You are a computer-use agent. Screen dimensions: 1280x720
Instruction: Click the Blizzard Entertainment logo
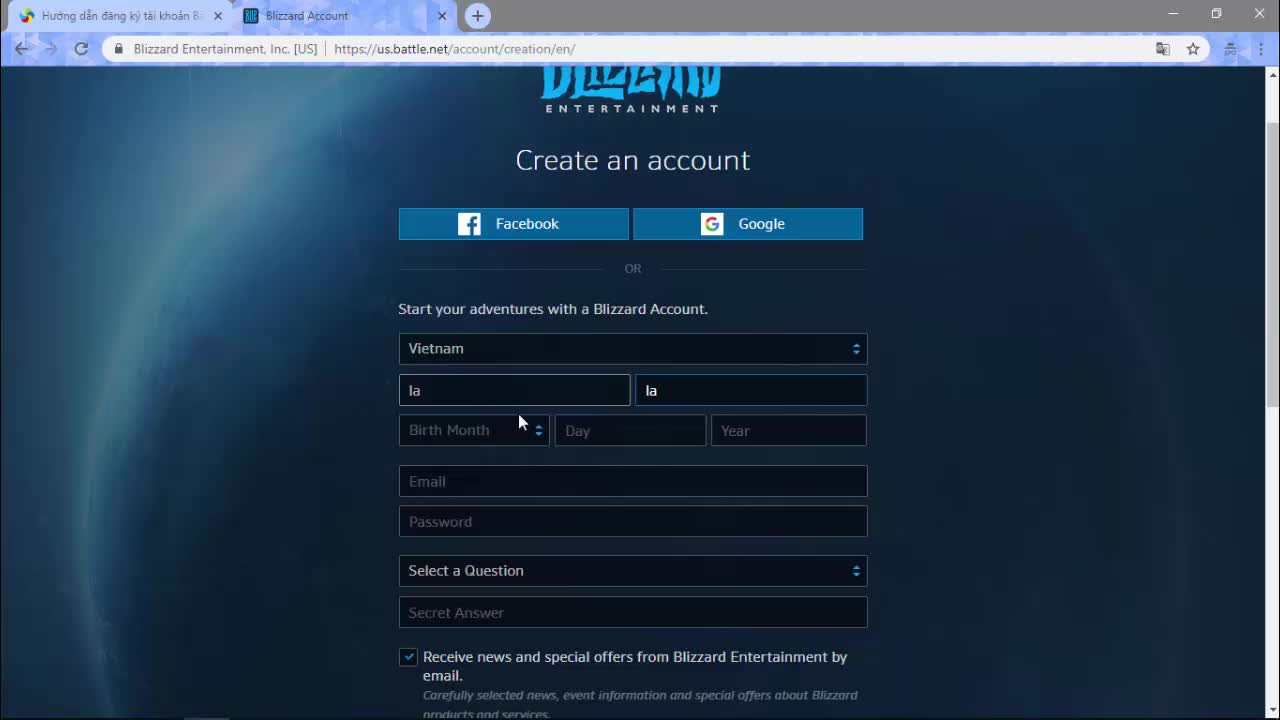[632, 91]
